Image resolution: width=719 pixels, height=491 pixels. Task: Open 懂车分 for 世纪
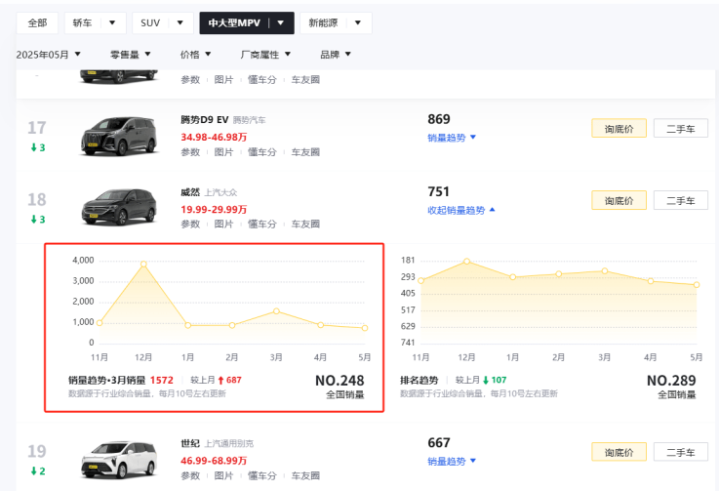coord(262,476)
